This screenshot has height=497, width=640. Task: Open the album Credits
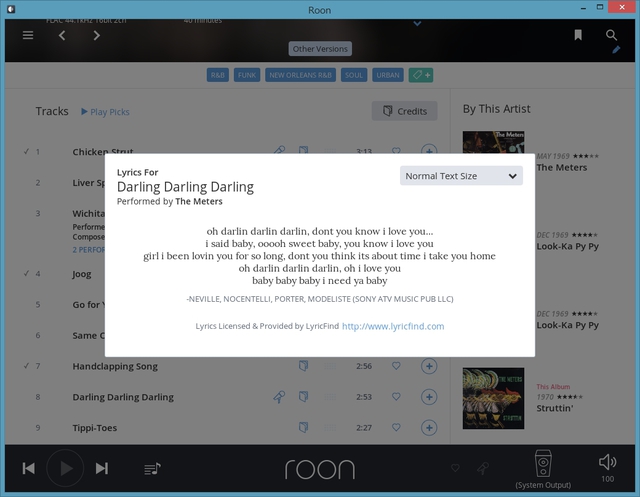[x=404, y=111]
